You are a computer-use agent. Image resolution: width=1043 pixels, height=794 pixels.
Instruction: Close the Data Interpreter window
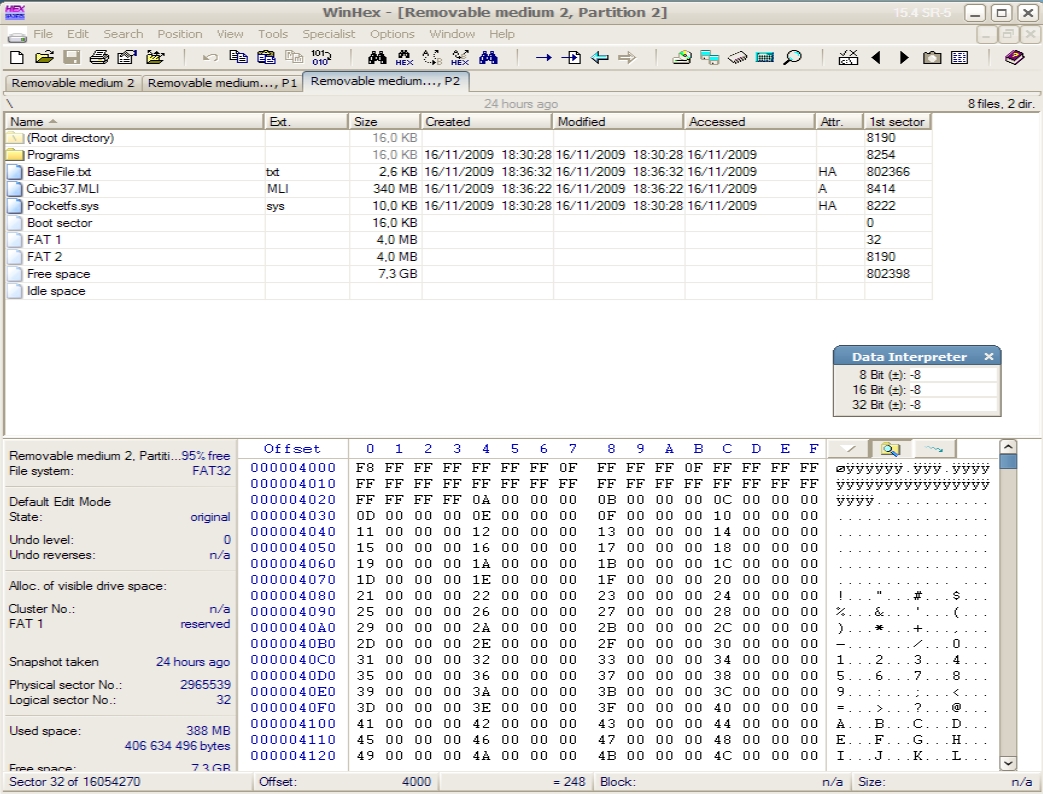tap(988, 357)
